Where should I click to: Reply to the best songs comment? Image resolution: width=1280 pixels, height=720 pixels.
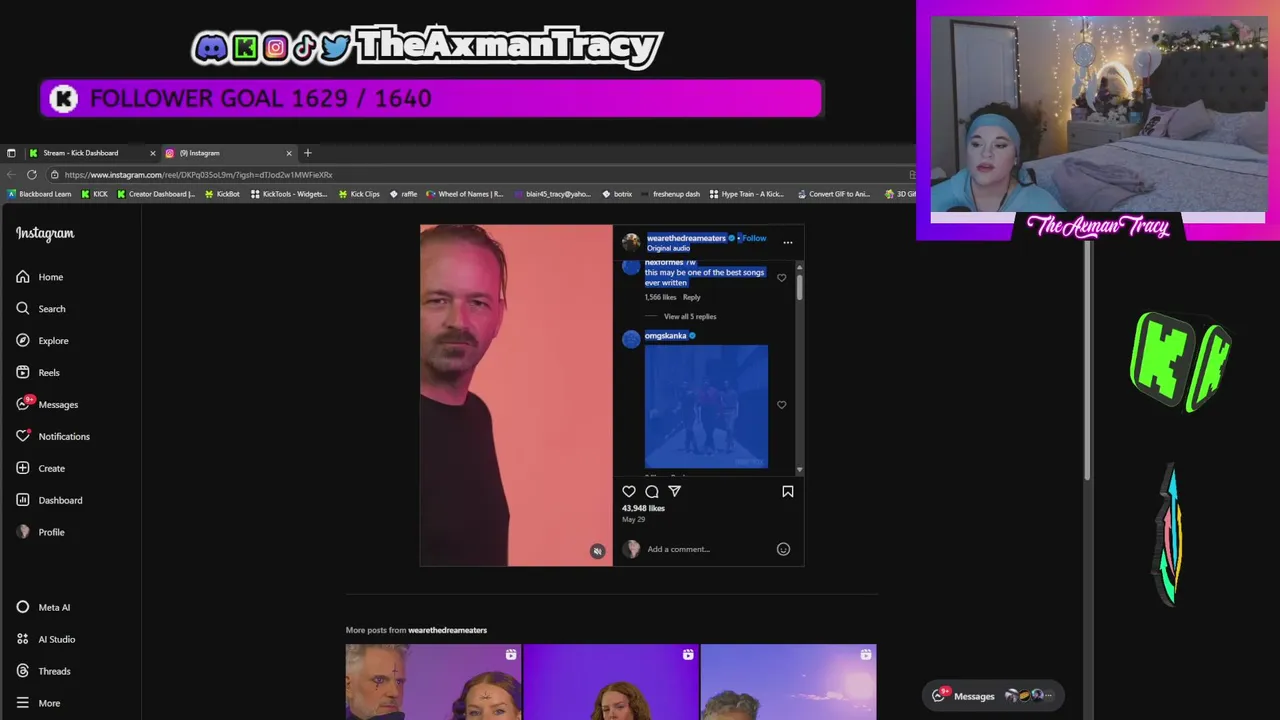692,297
